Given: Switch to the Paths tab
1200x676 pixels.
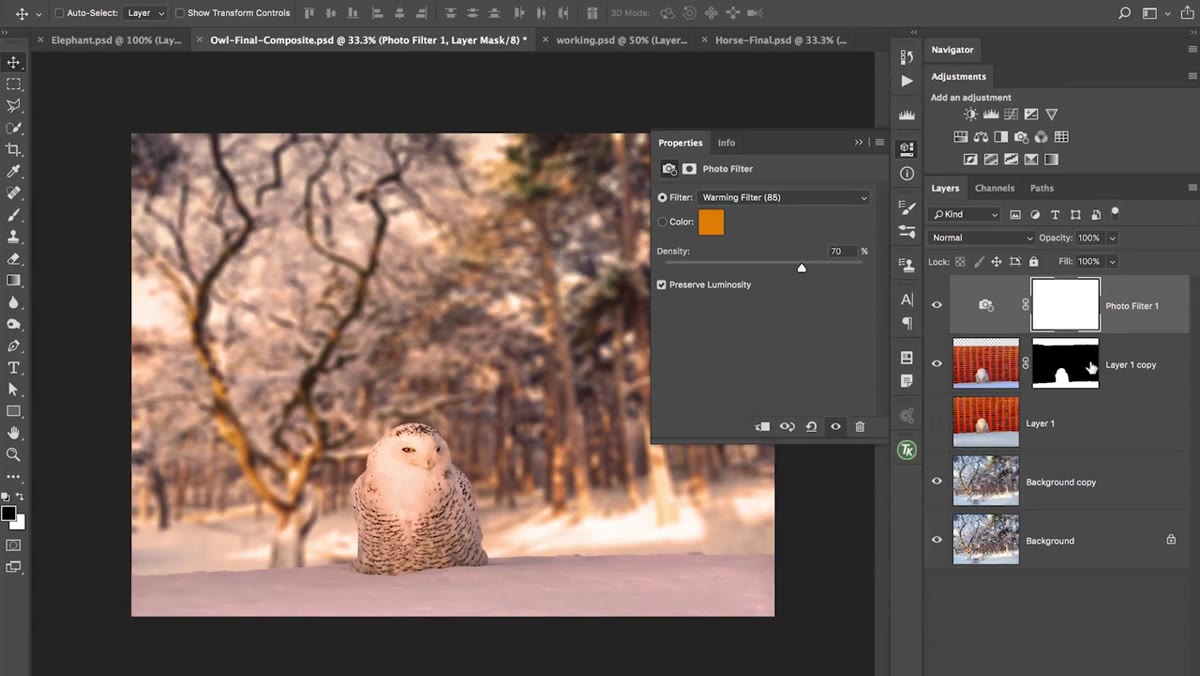Looking at the screenshot, I should click(x=1042, y=188).
